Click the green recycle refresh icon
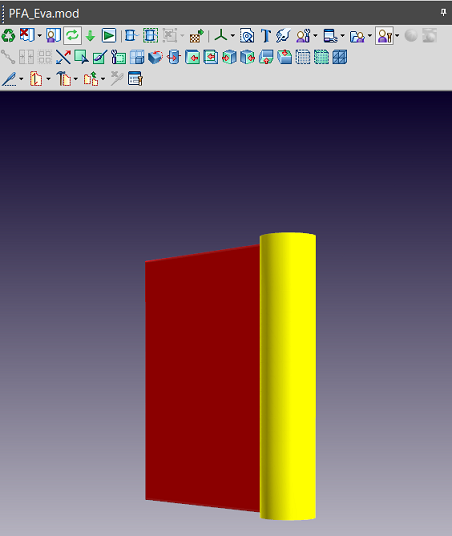 click(8, 36)
